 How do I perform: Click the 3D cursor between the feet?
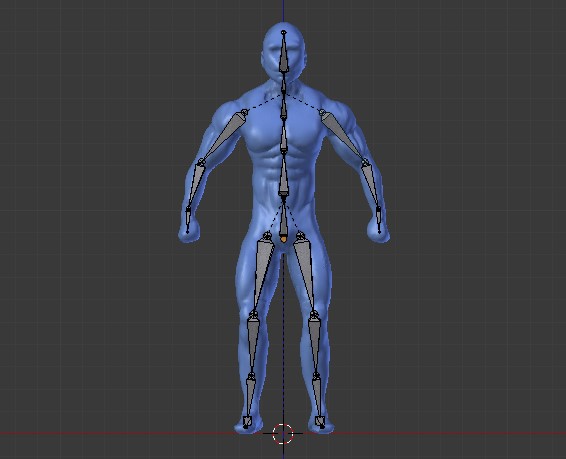[x=283, y=433]
